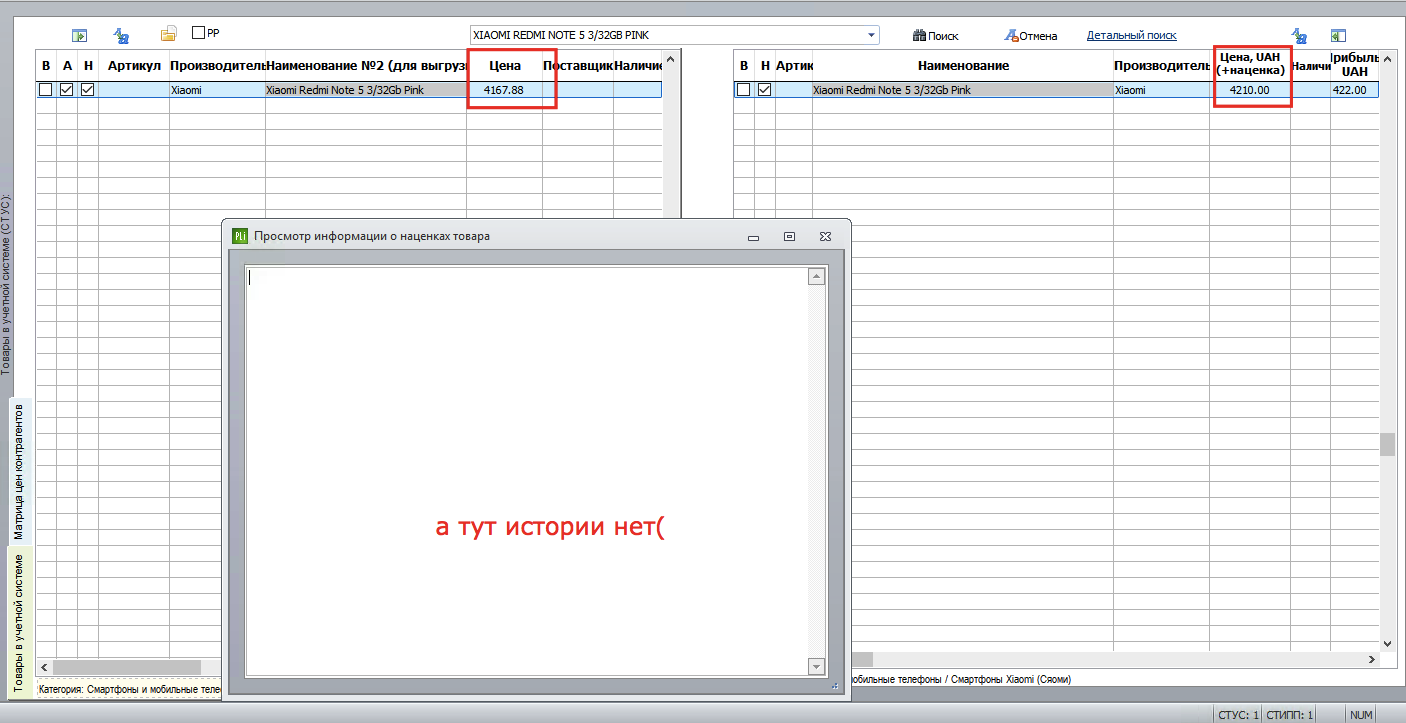Click the Поиск search button
Image resolution: width=1406 pixels, height=723 pixels.
click(x=936, y=36)
